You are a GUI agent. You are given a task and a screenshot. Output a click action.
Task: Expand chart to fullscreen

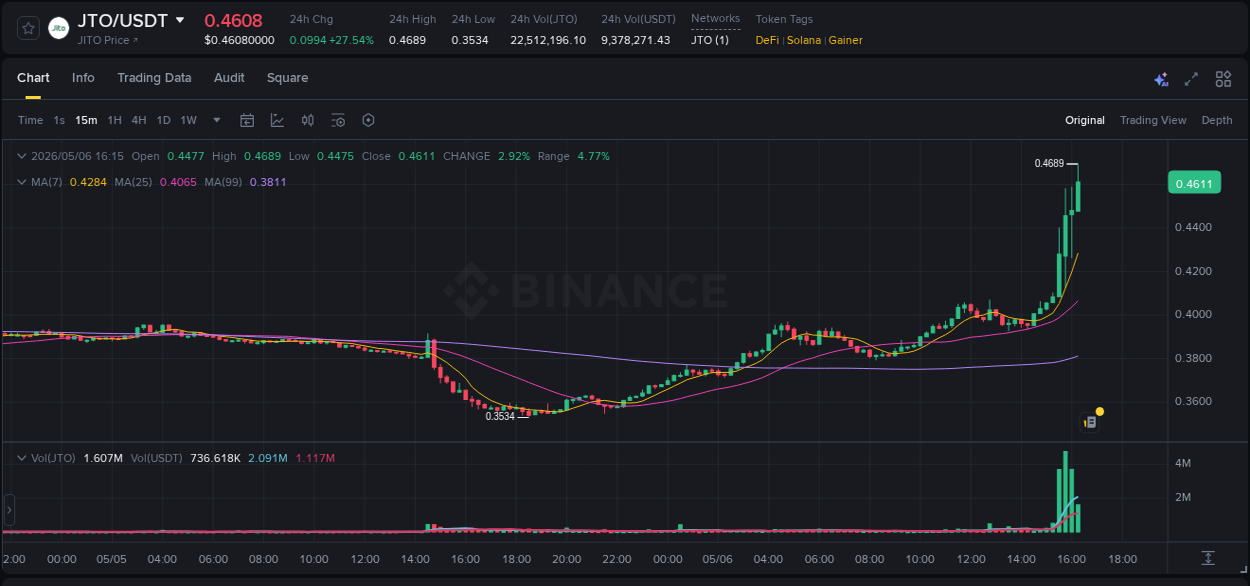1191,79
